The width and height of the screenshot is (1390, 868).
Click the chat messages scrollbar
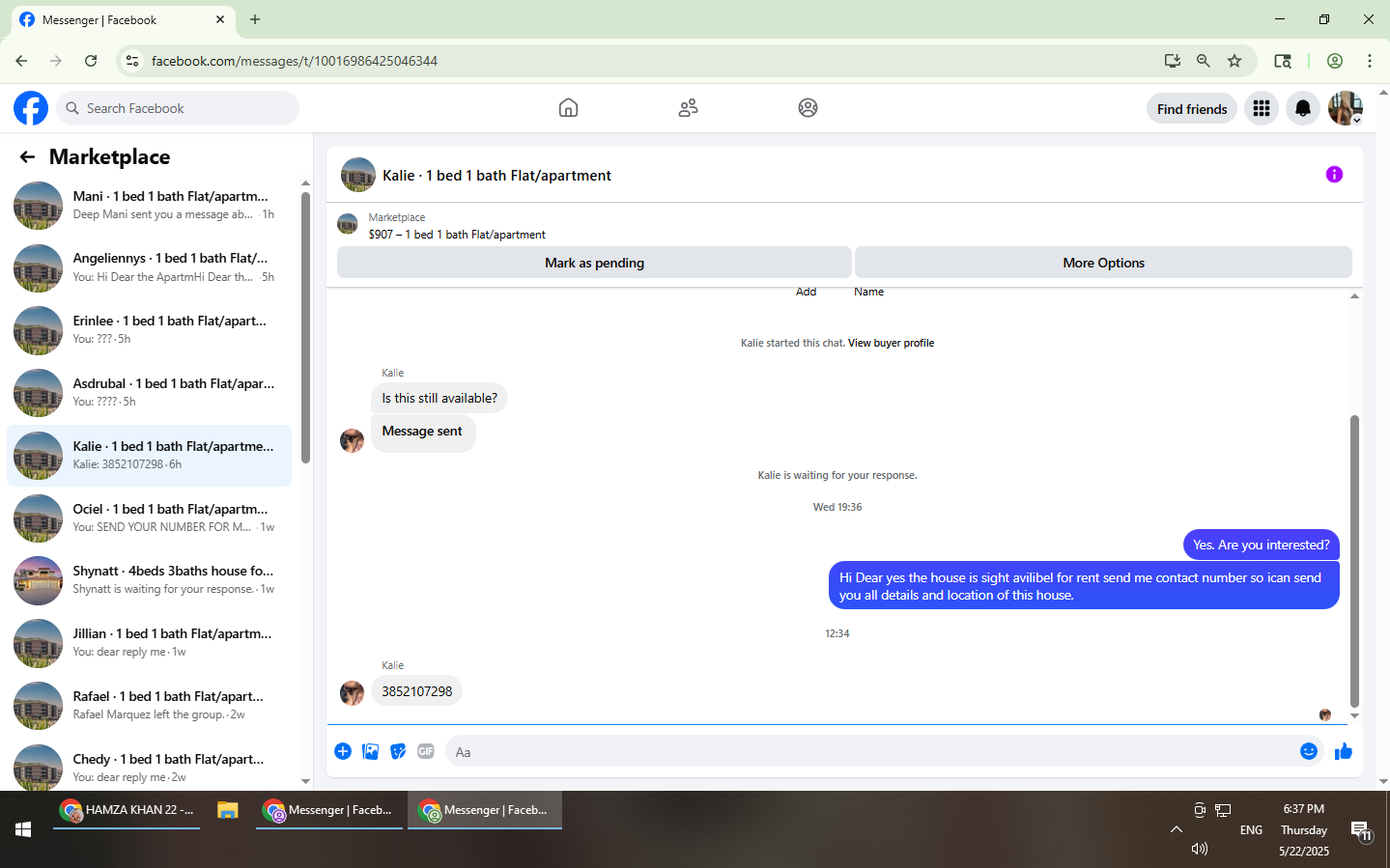[x=1354, y=560]
